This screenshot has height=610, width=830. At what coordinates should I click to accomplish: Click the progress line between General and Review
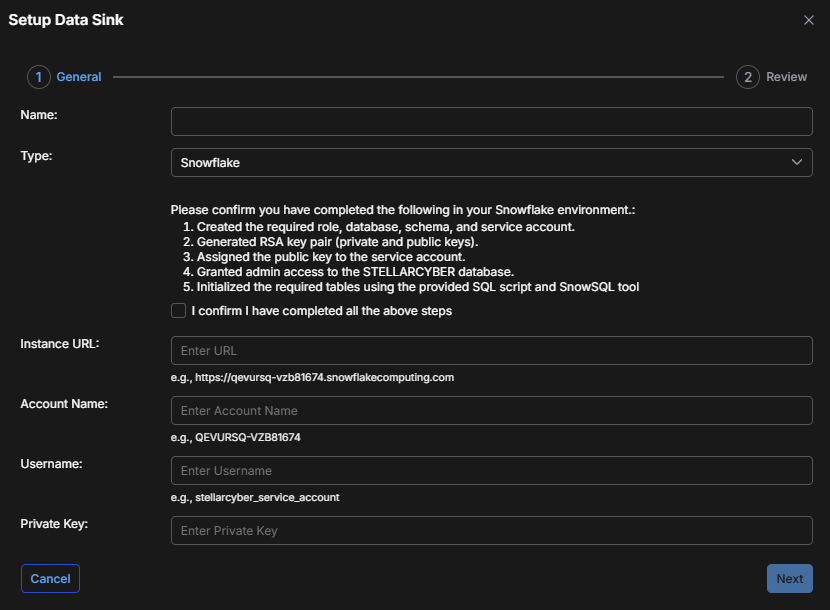click(x=418, y=77)
